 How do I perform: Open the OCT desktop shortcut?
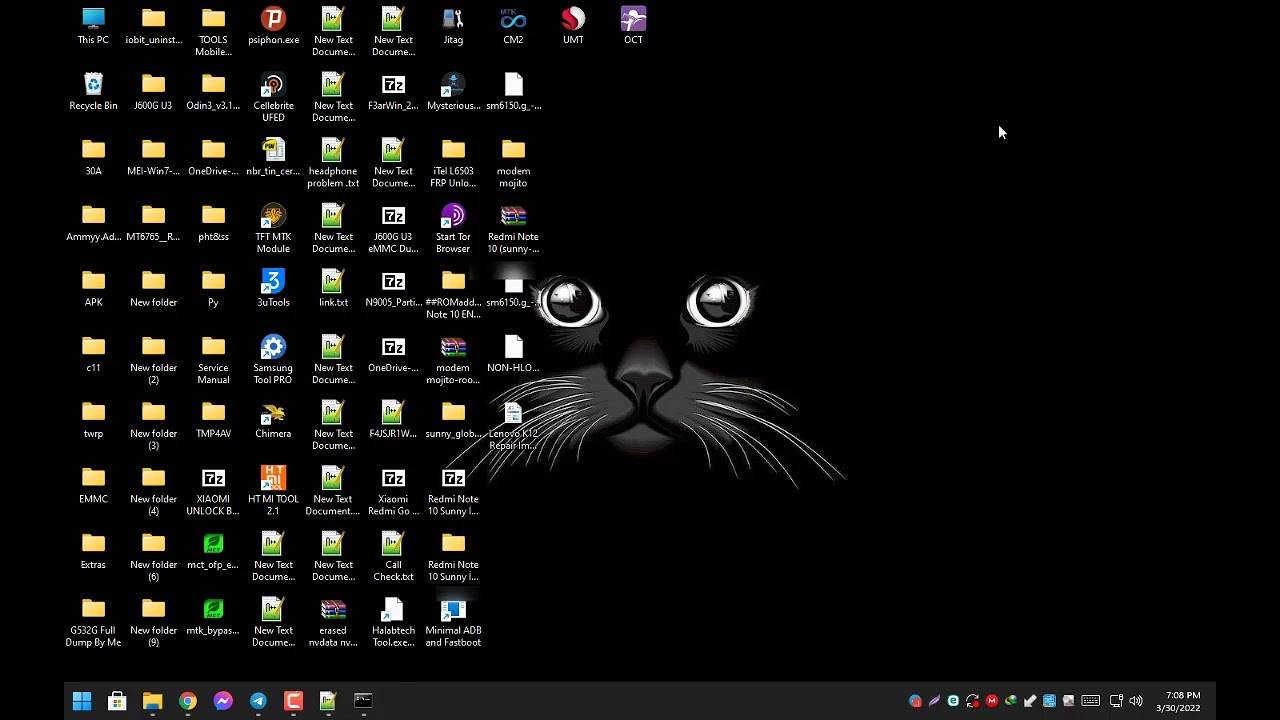click(633, 26)
